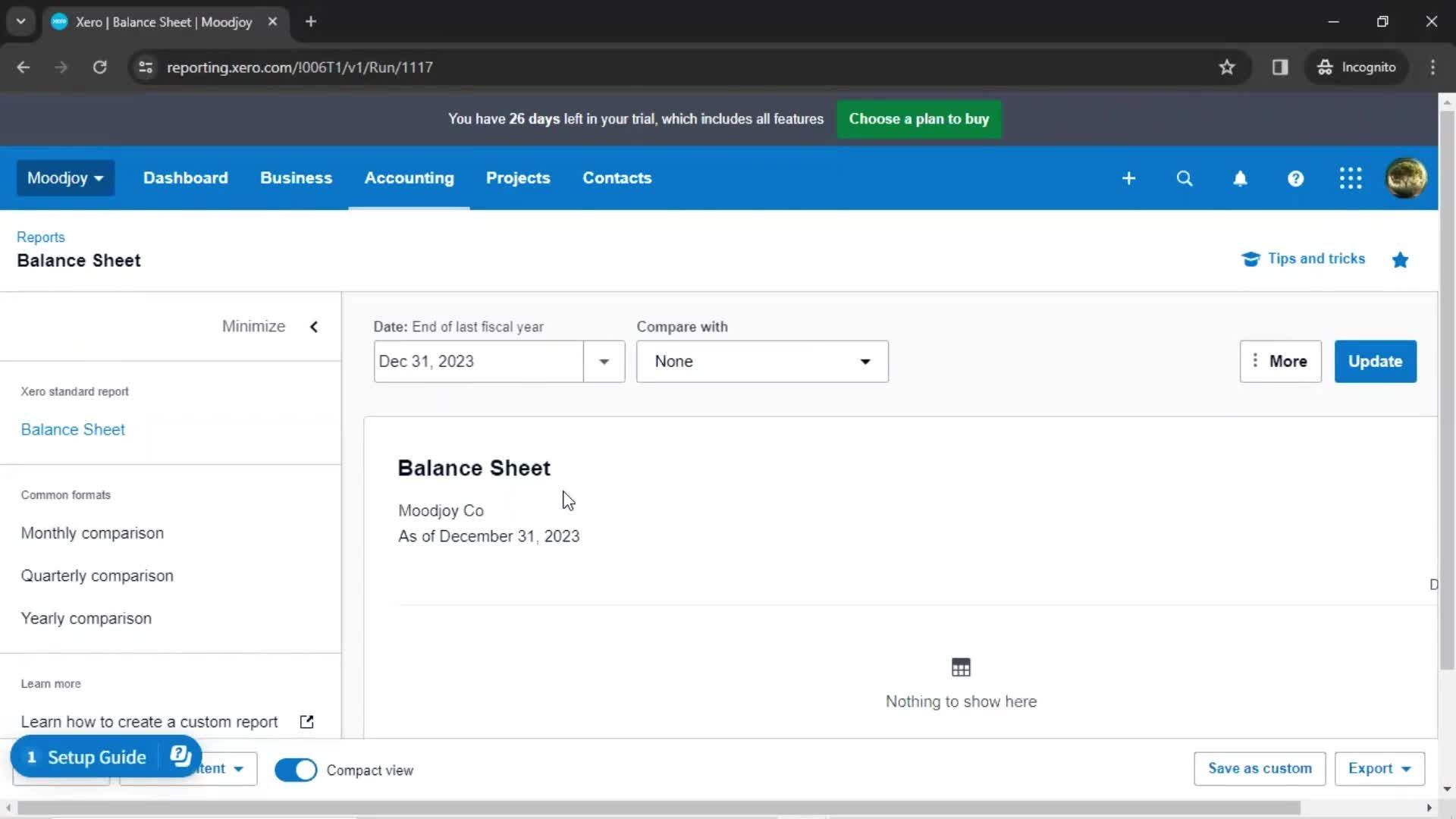
Task: Click the Setup Guide button
Action: tap(97, 757)
